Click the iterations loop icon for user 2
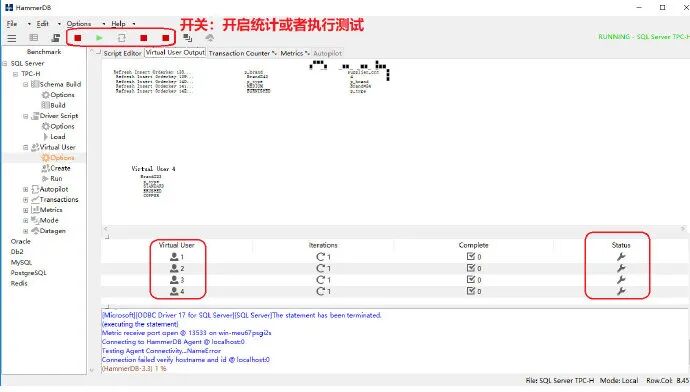 [320, 268]
